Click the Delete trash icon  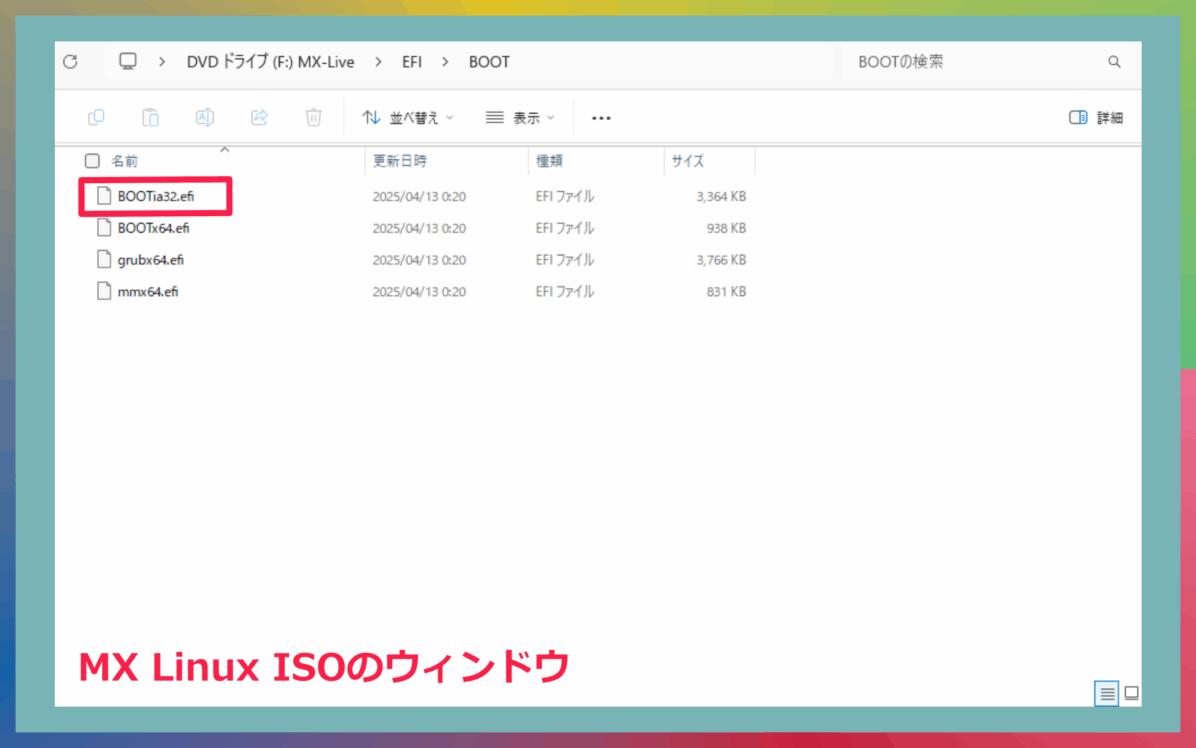point(313,117)
